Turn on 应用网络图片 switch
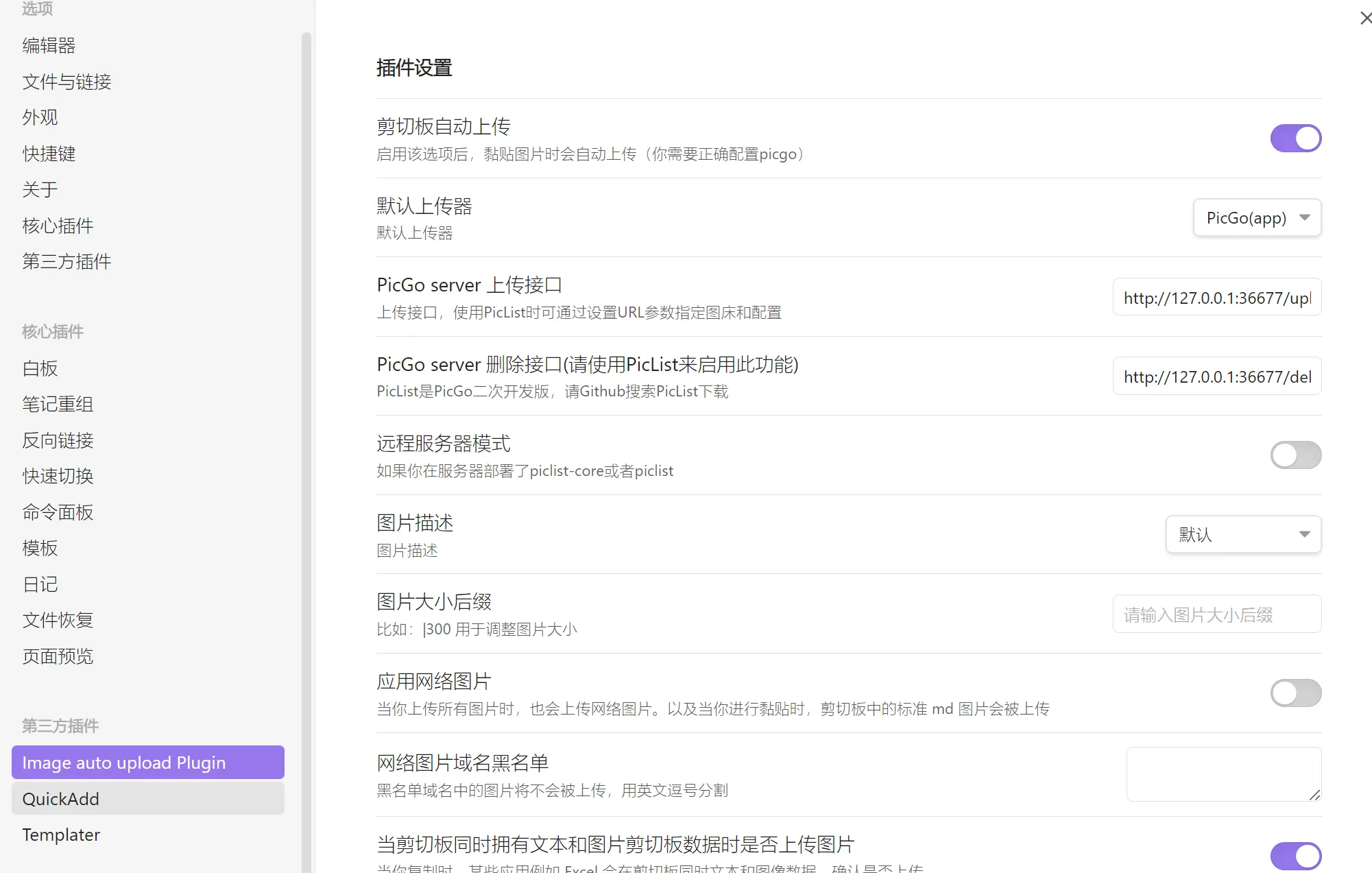The width and height of the screenshot is (1372, 873). [1295, 693]
